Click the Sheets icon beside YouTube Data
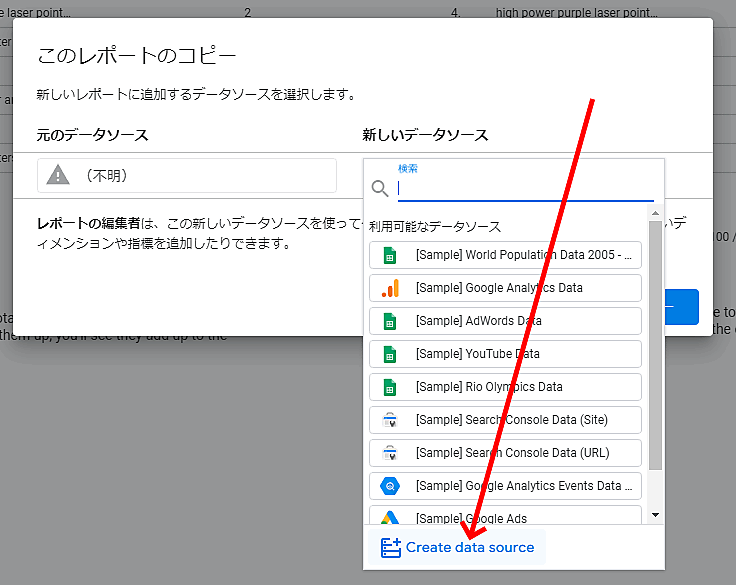Viewport: 736px width, 585px height. (x=390, y=354)
